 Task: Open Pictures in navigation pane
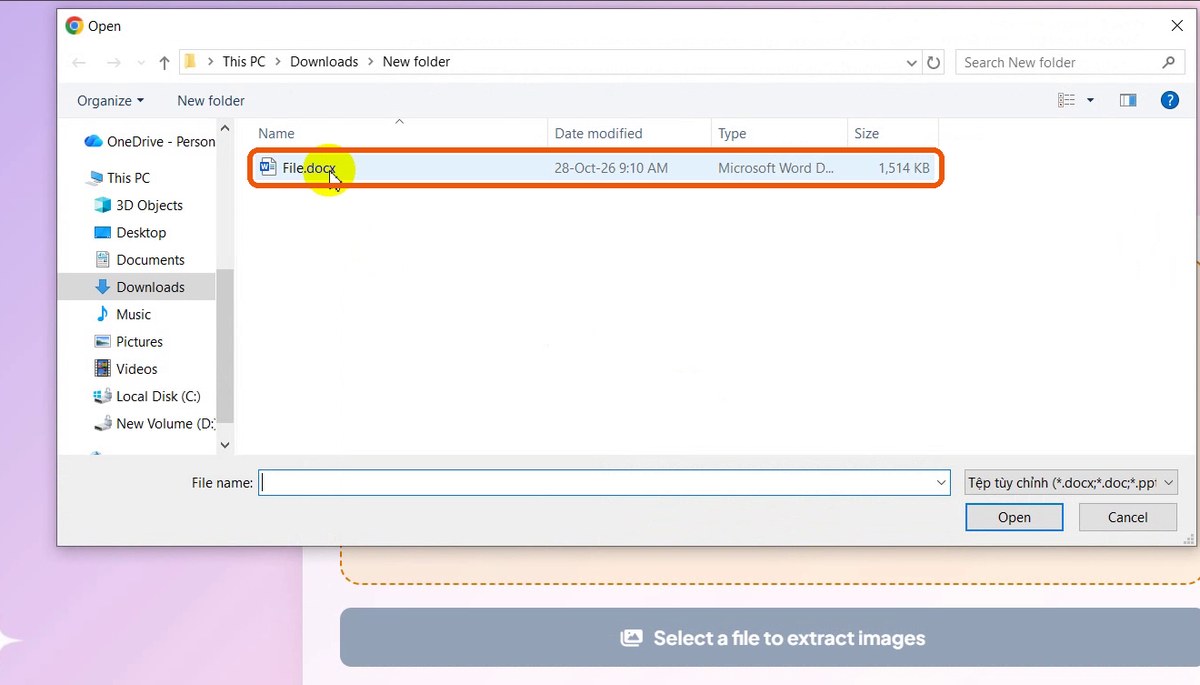[x=128, y=341]
